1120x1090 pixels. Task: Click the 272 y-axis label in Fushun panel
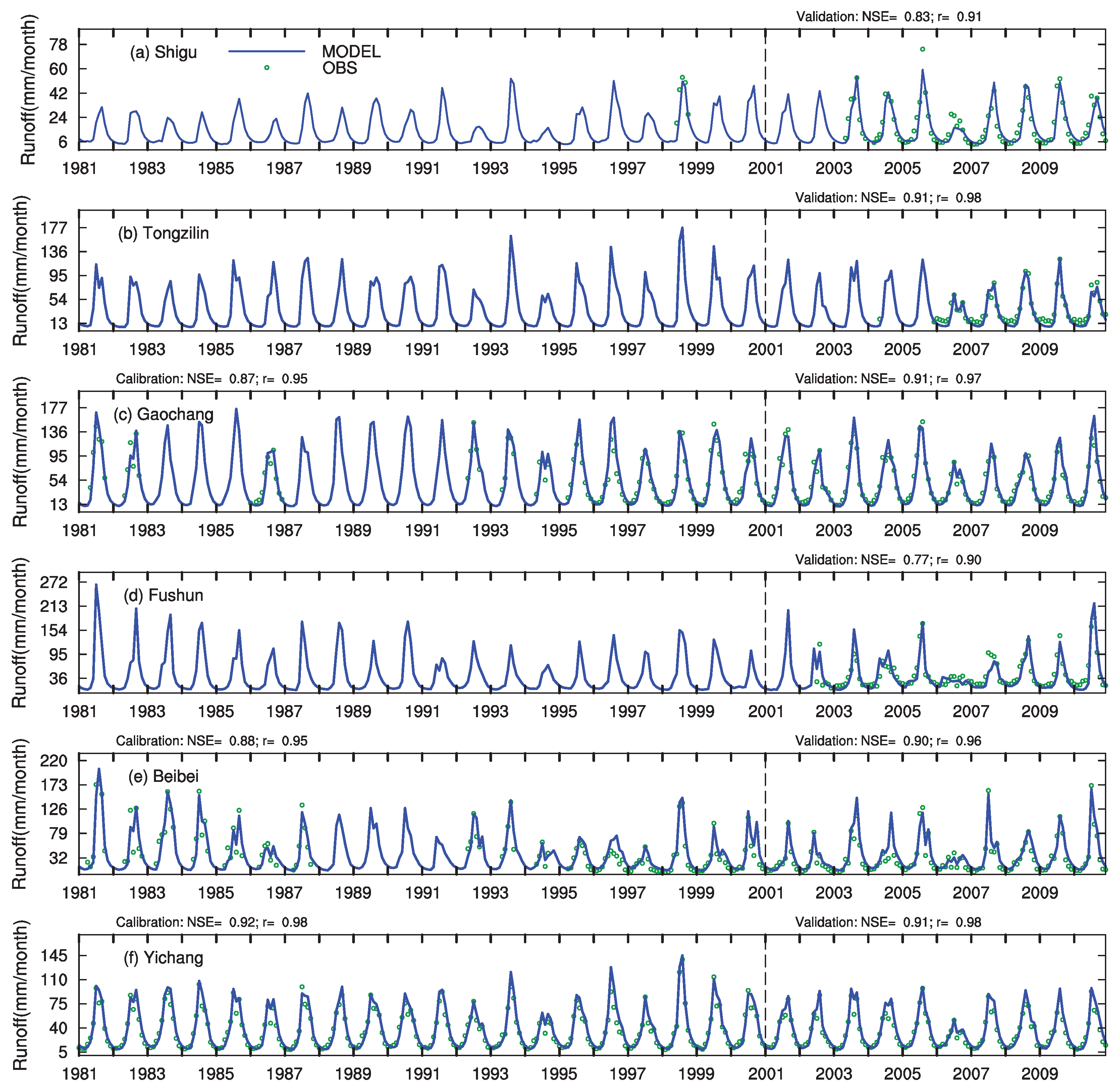tap(54, 582)
